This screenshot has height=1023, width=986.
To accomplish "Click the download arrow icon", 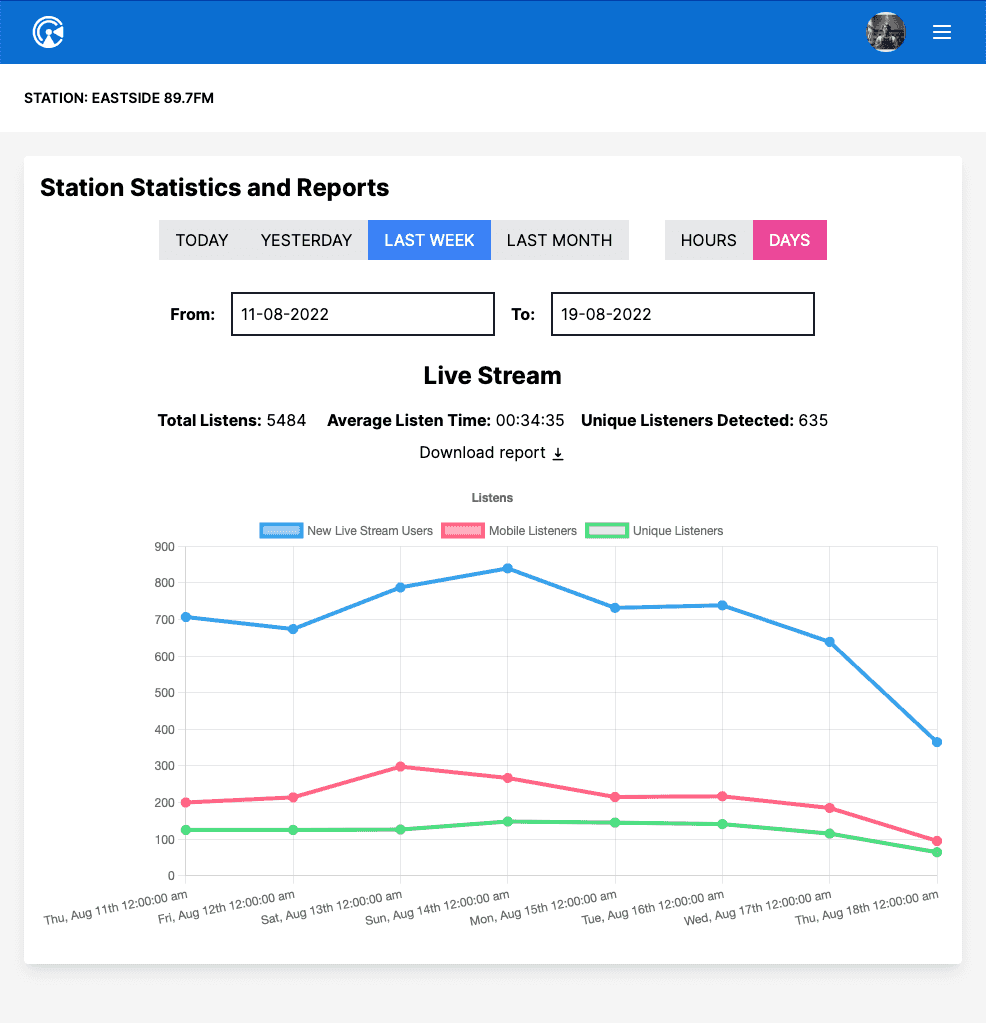I will click(558, 454).
